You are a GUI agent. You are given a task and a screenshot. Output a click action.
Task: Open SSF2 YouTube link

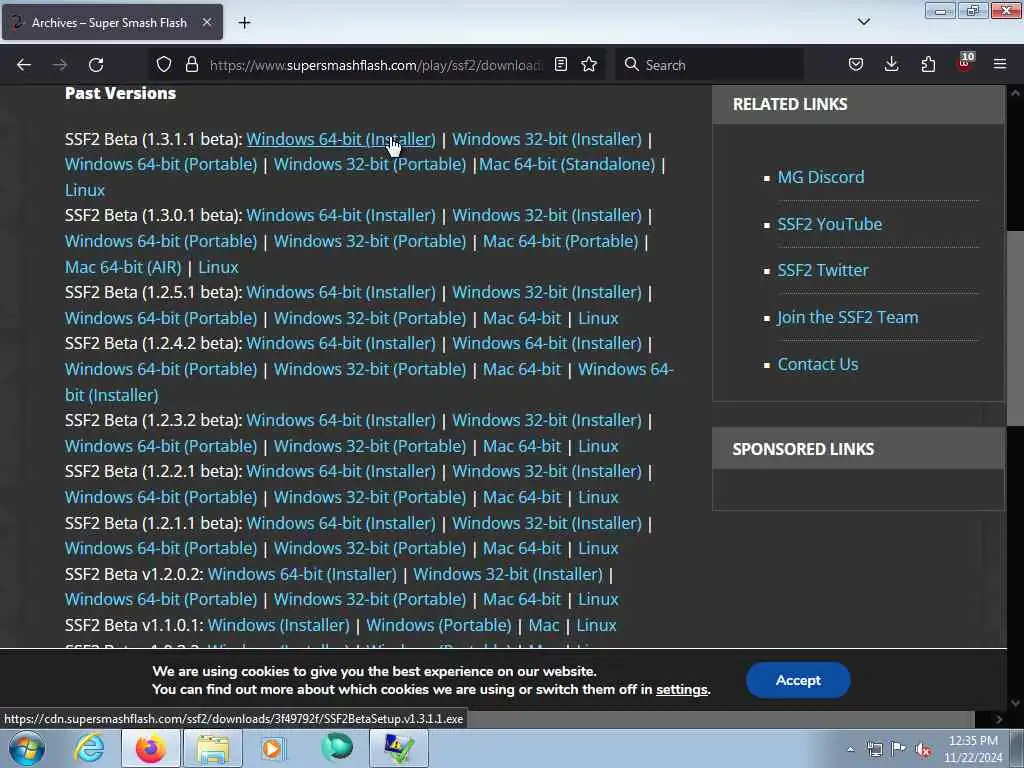click(829, 224)
